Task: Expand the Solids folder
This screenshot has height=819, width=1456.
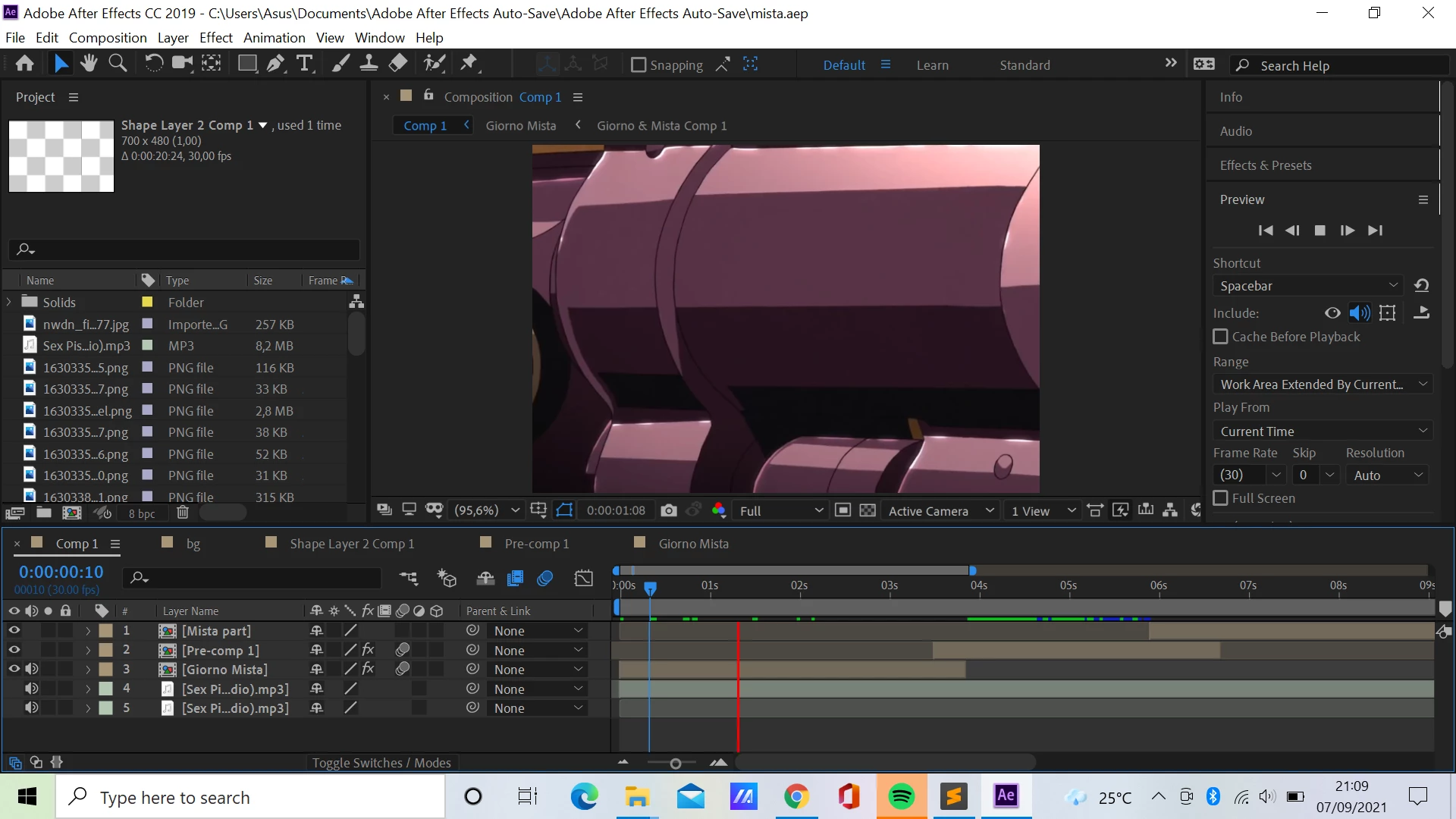Action: click(x=9, y=302)
